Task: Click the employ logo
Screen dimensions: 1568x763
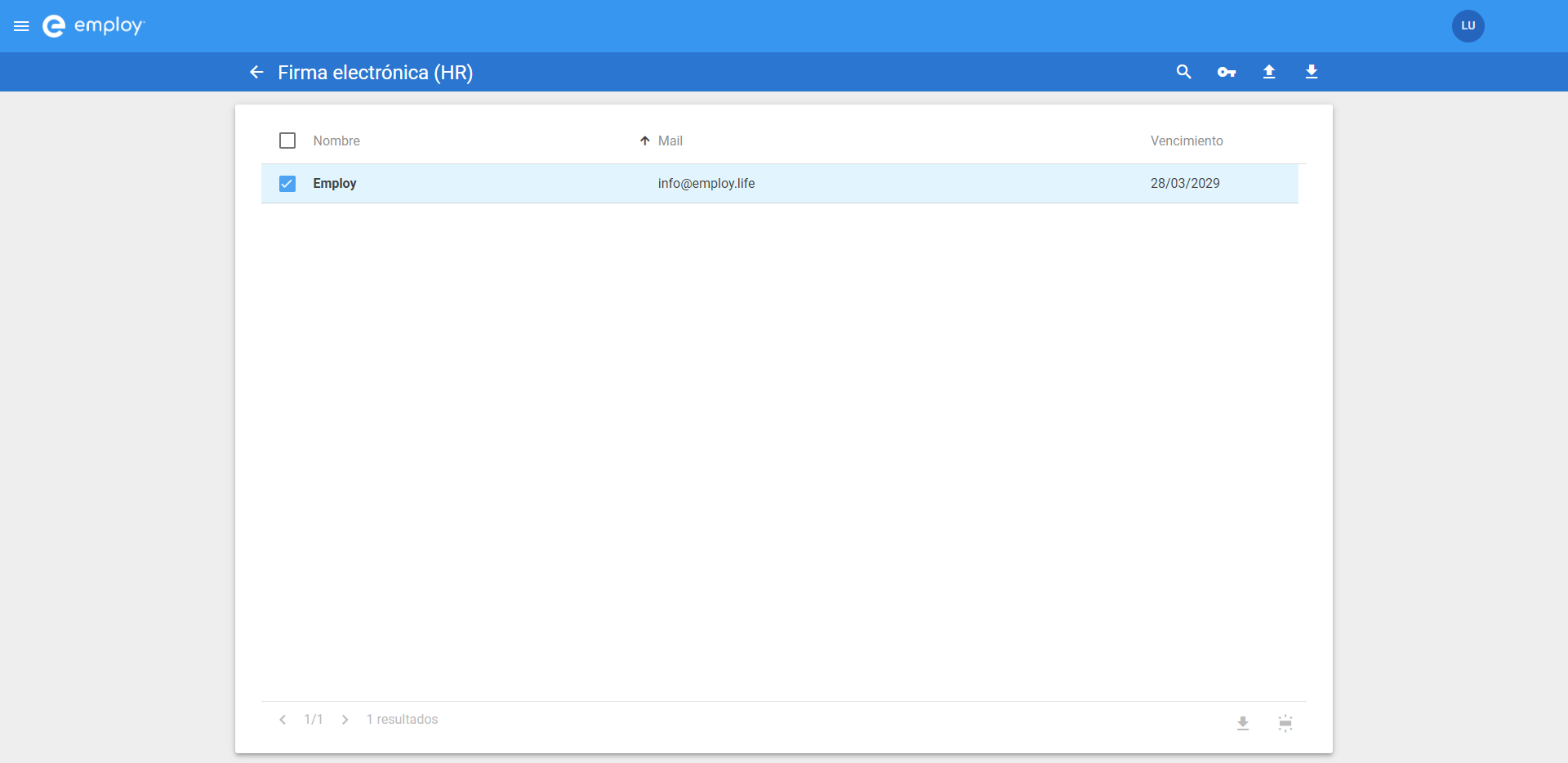Action: pyautogui.click(x=93, y=26)
